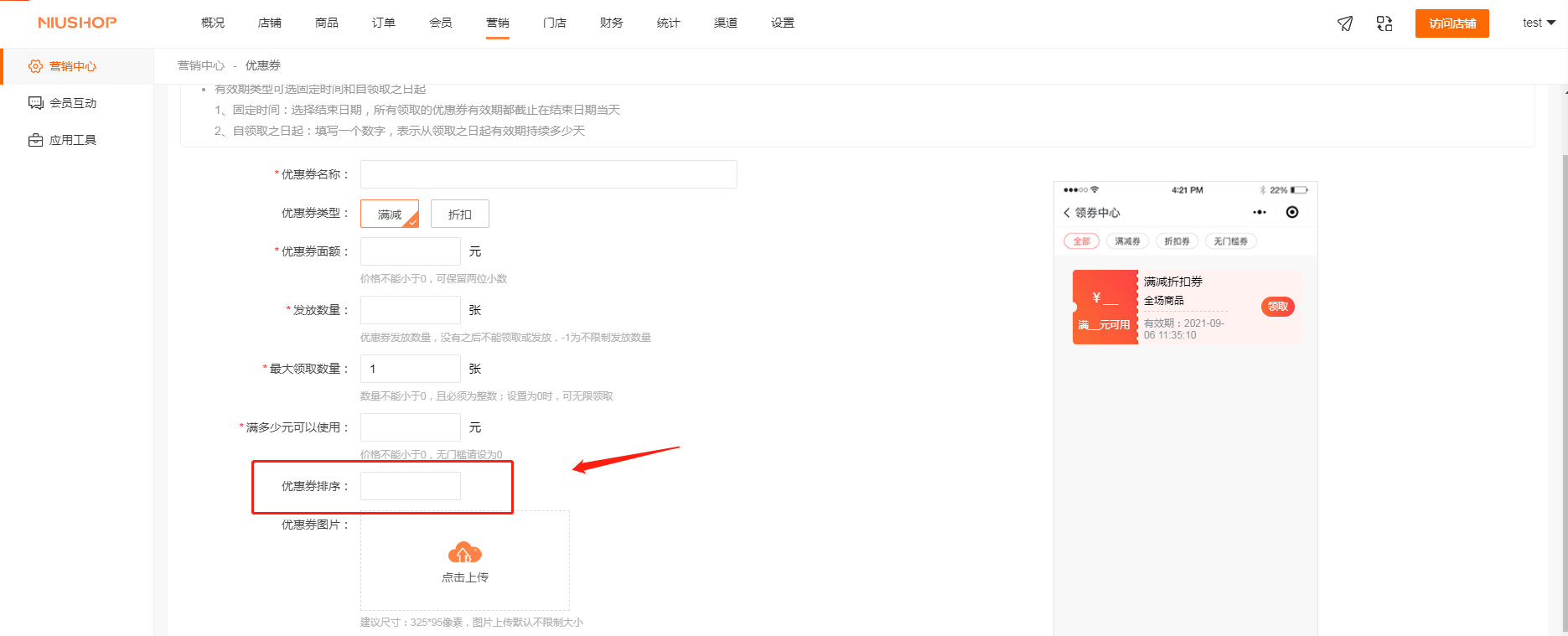Click 优惠券 breadcrumb text
This screenshot has width=1568, height=636.
point(263,65)
